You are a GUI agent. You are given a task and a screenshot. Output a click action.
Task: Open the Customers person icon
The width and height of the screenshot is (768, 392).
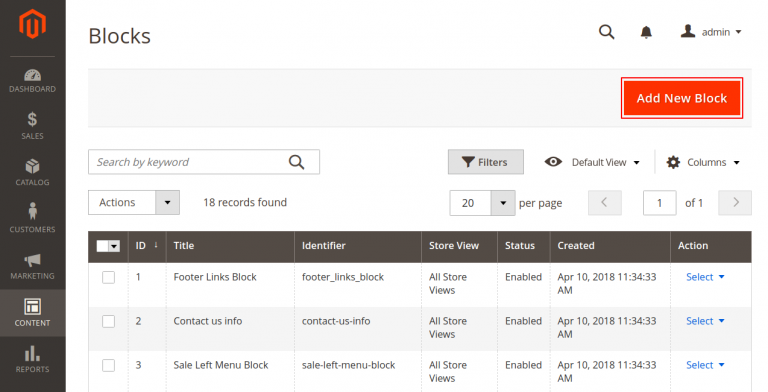pyautogui.click(x=32, y=211)
